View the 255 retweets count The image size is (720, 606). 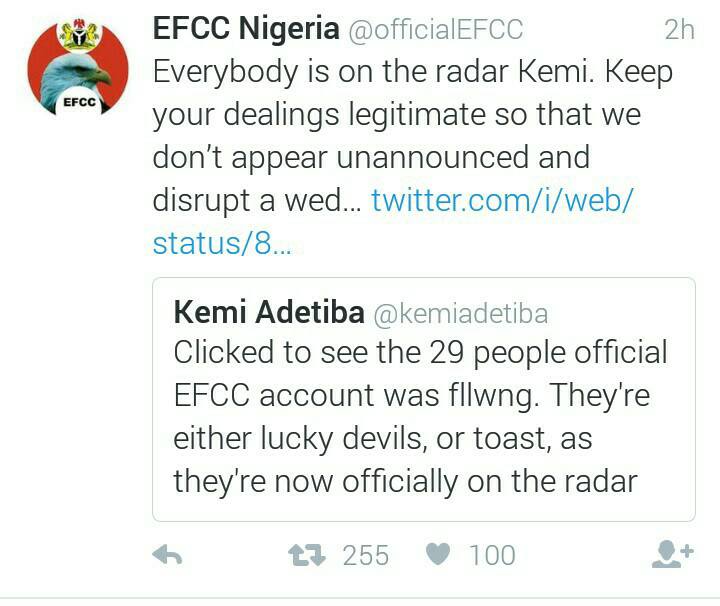pyautogui.click(x=365, y=555)
